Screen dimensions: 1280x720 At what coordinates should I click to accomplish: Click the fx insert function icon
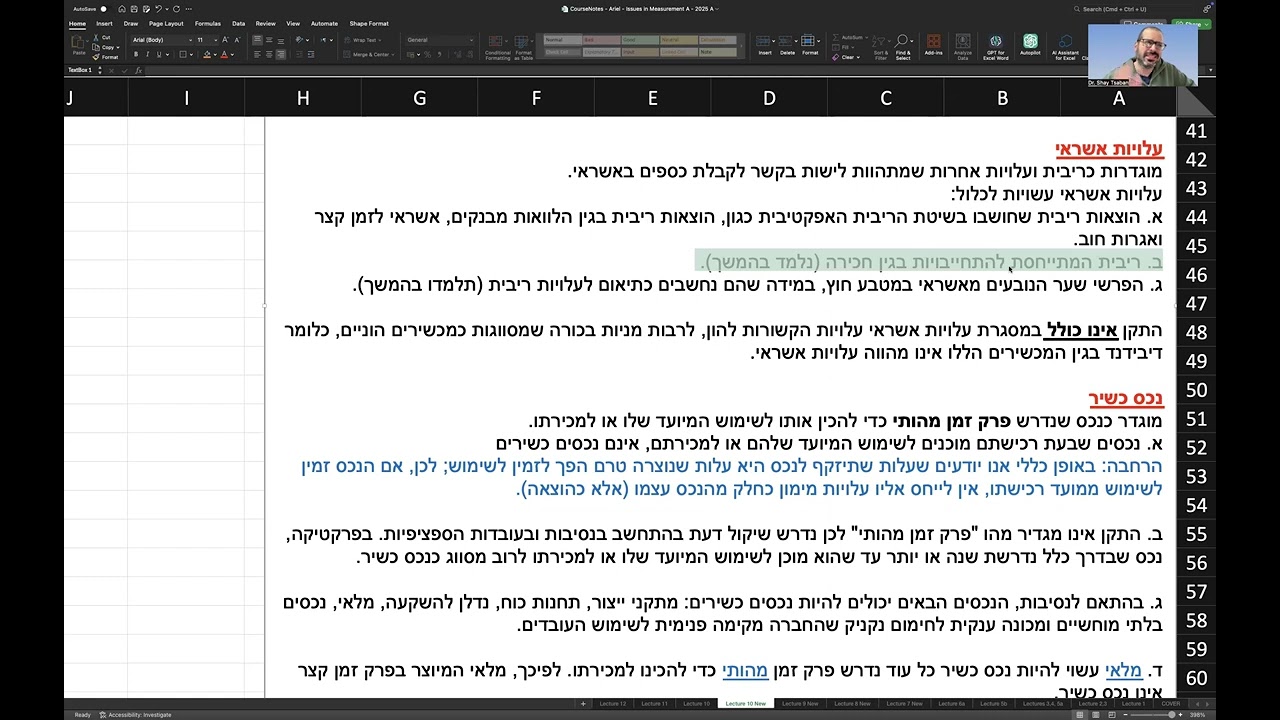[x=138, y=70]
